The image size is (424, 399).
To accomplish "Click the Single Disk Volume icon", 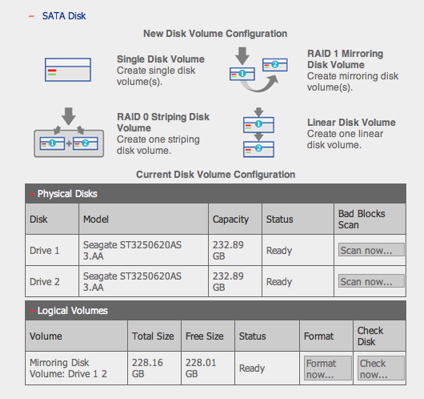I will (x=68, y=70).
